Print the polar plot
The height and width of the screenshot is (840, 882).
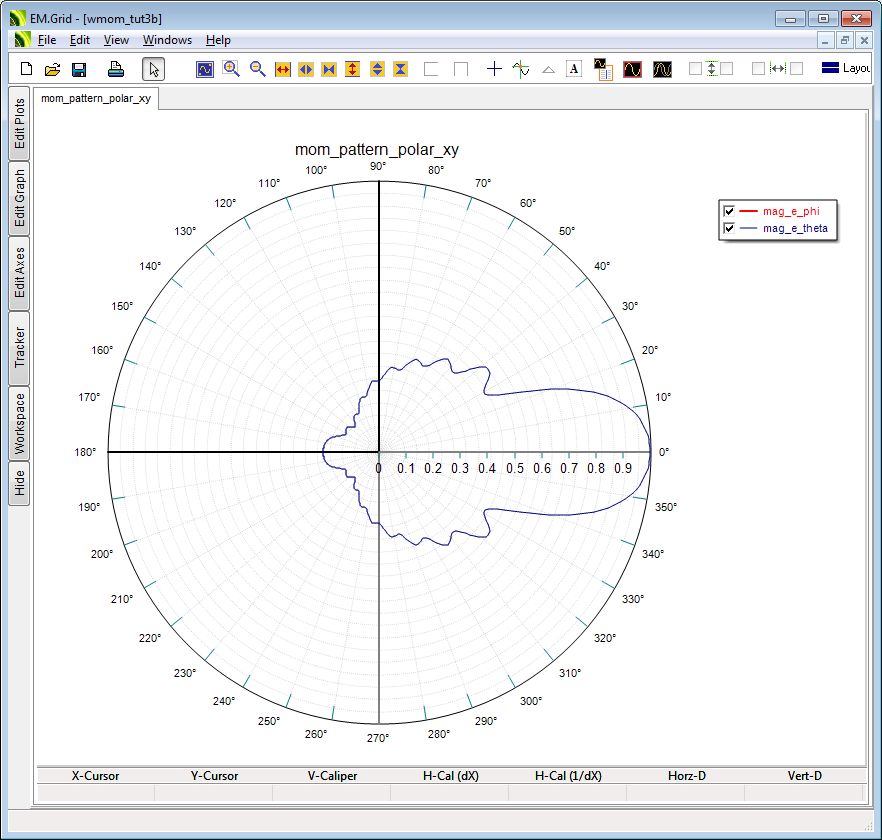click(x=116, y=69)
